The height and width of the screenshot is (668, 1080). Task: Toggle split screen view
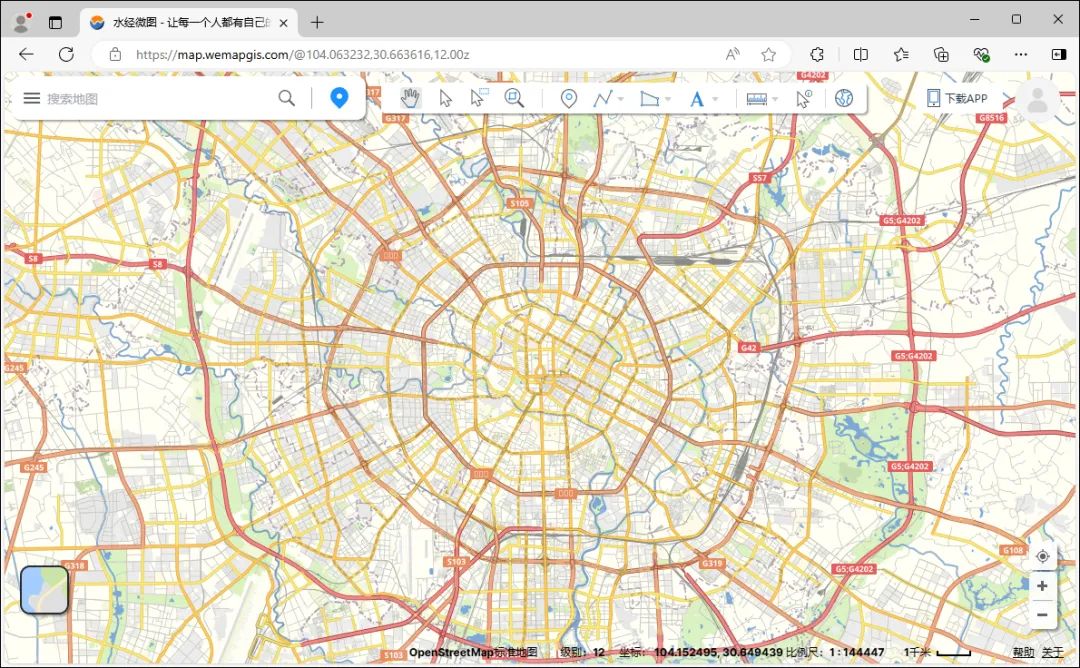[x=861, y=54]
